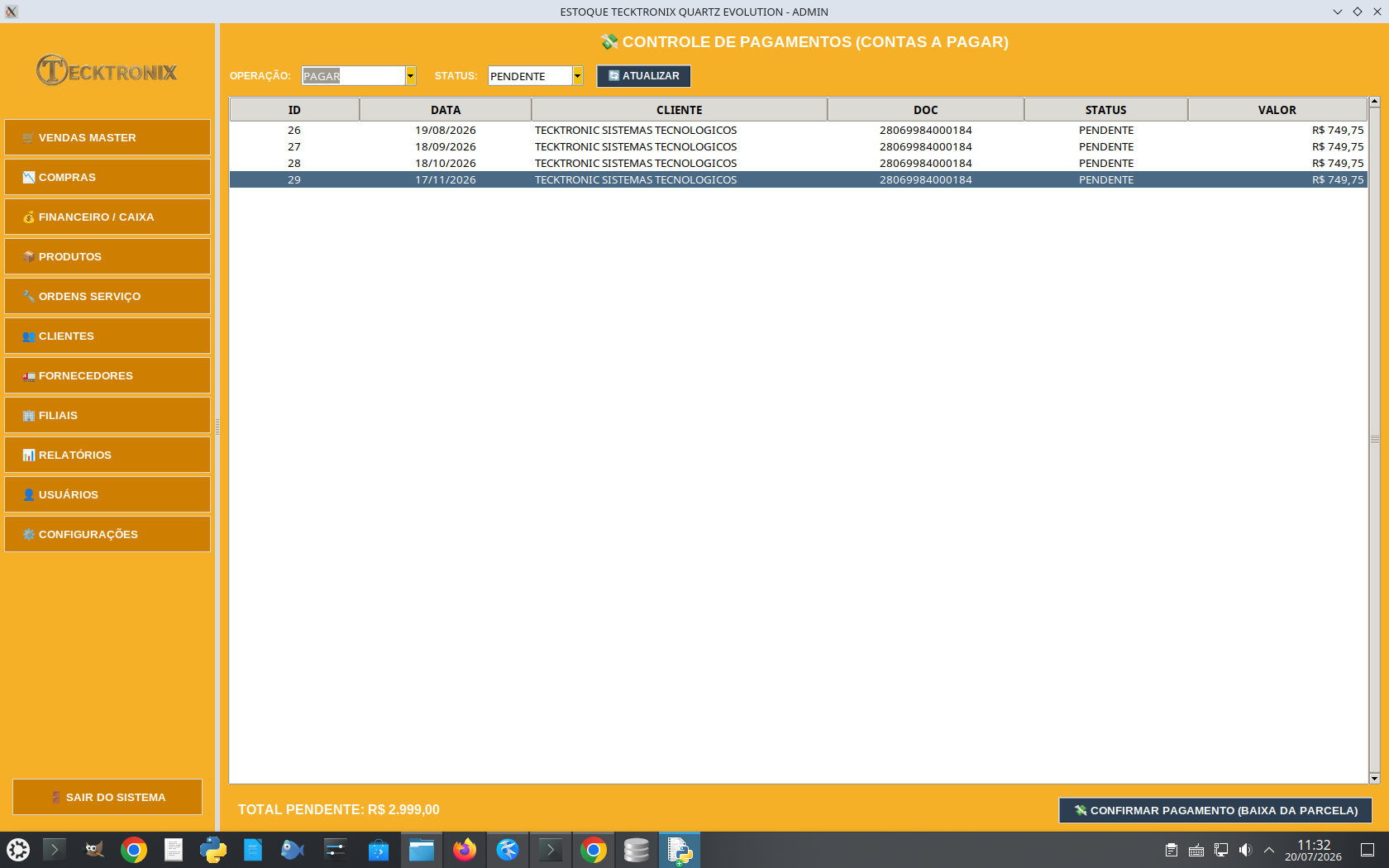Click the keyboard layout tray icon
This screenshot has height=868, width=1389.
1196,850
